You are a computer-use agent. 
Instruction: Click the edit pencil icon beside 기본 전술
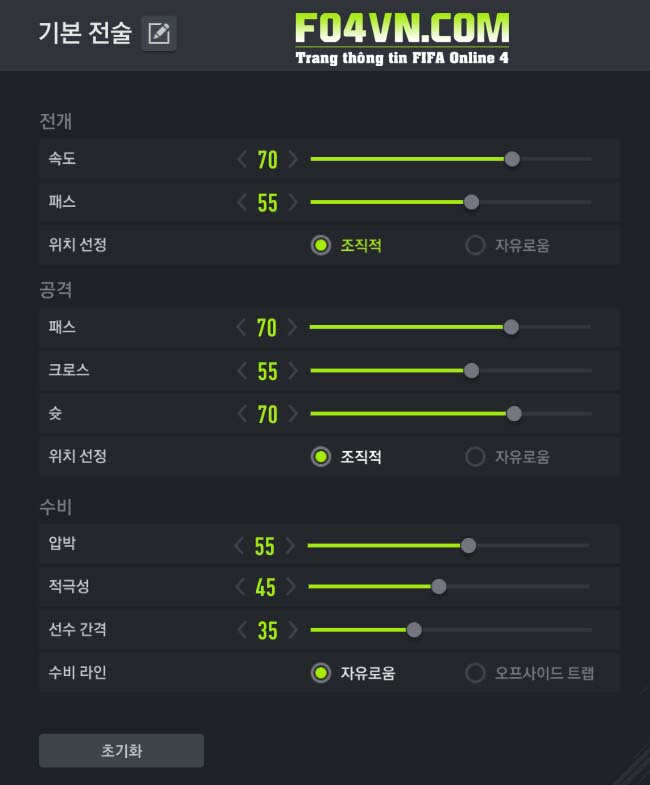point(159,34)
